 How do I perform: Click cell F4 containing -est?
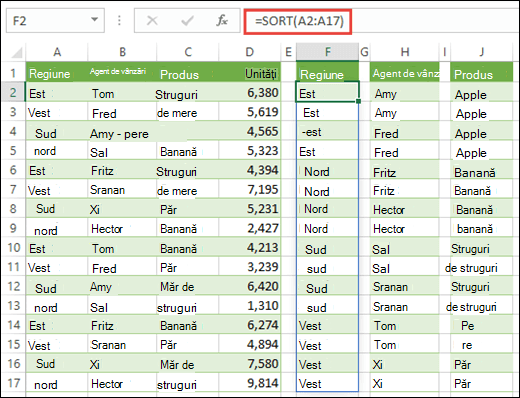(327, 131)
